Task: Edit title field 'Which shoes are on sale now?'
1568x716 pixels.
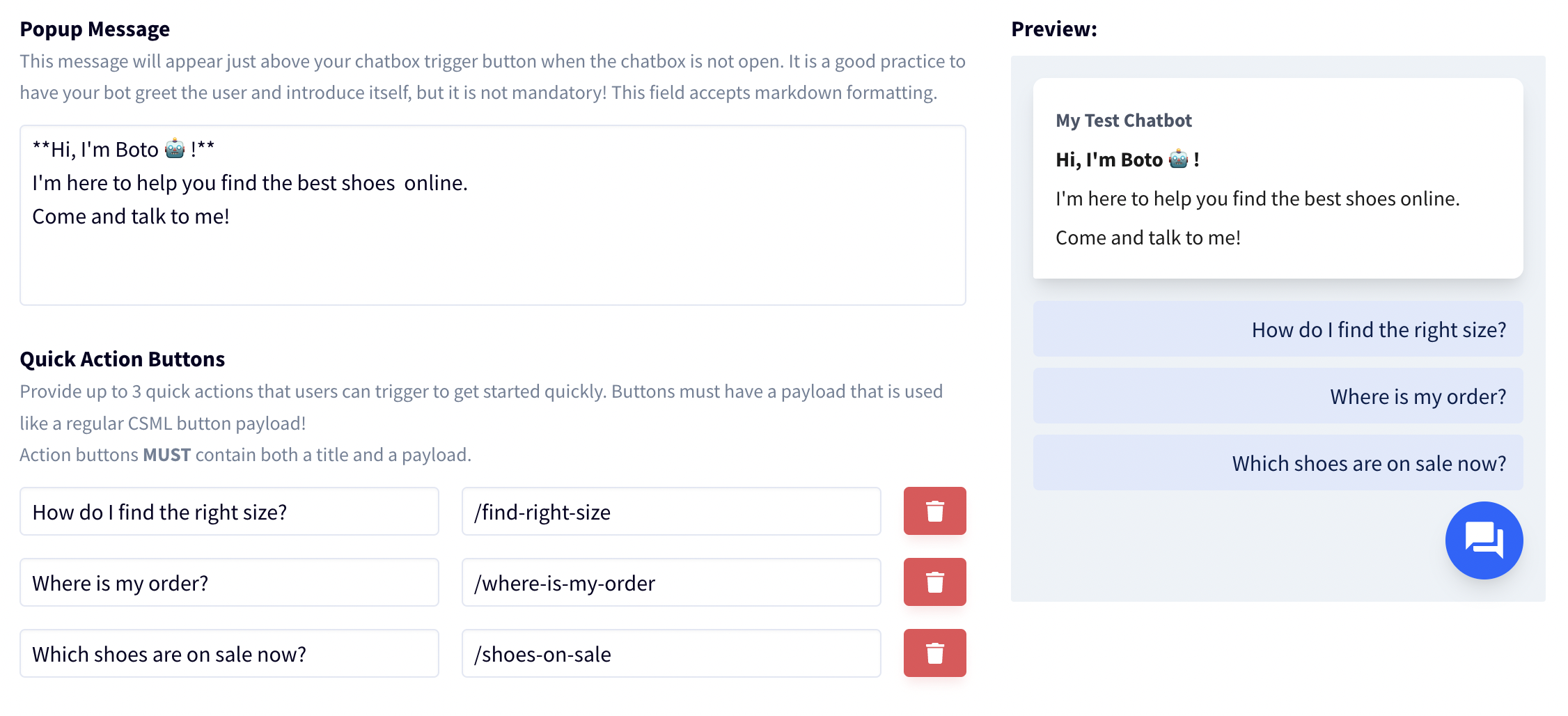Action: (230, 653)
